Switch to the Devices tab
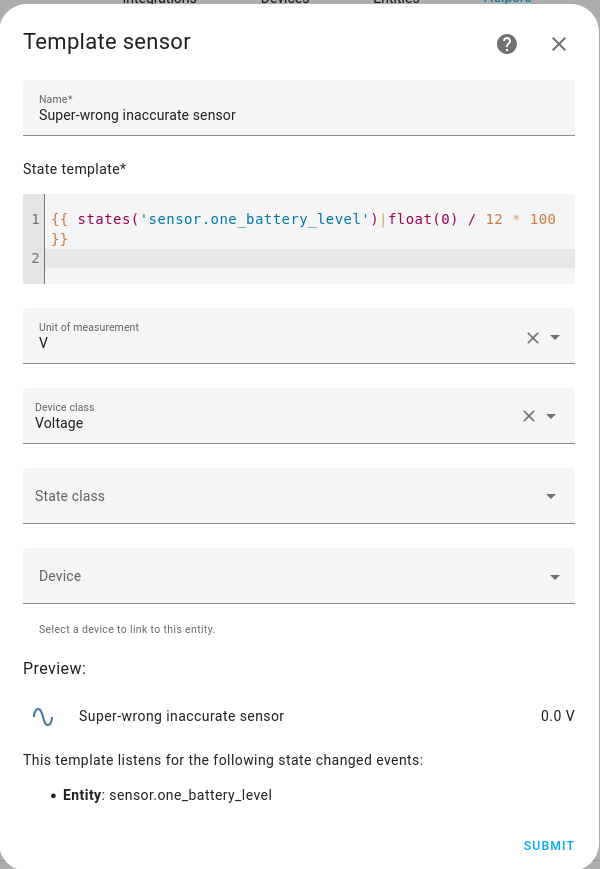Viewport: 600px width, 869px height. click(285, 2)
